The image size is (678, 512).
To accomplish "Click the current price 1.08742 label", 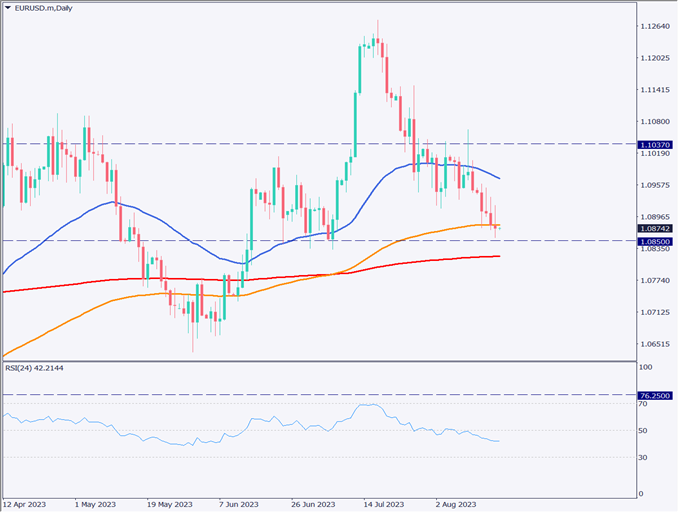I will [x=655, y=228].
